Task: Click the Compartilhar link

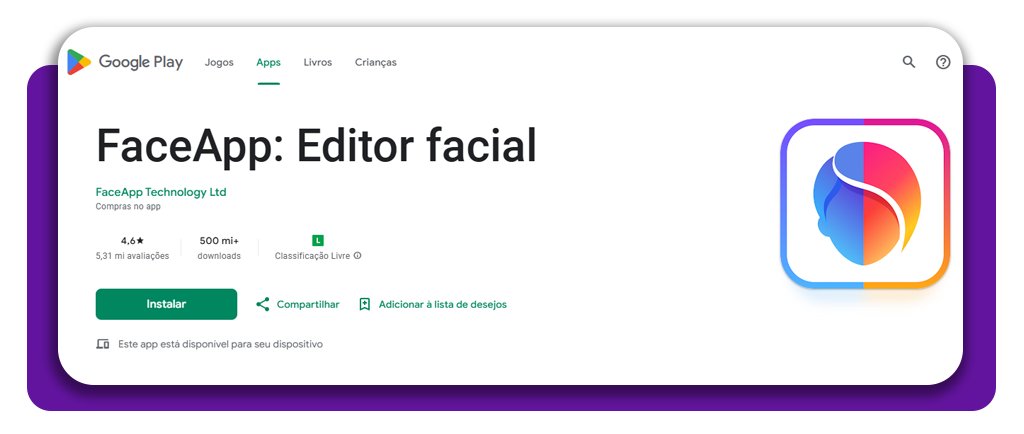Action: [308, 304]
